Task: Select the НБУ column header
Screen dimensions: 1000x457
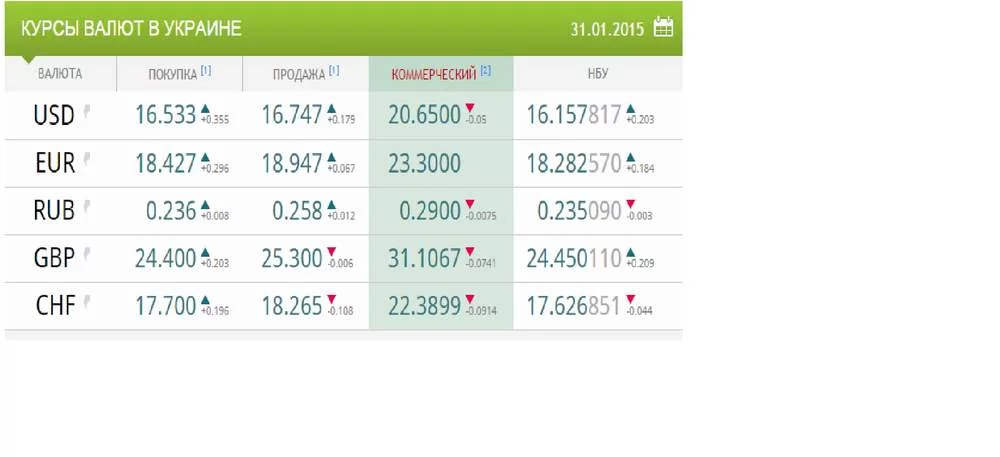Action: click(x=598, y=74)
